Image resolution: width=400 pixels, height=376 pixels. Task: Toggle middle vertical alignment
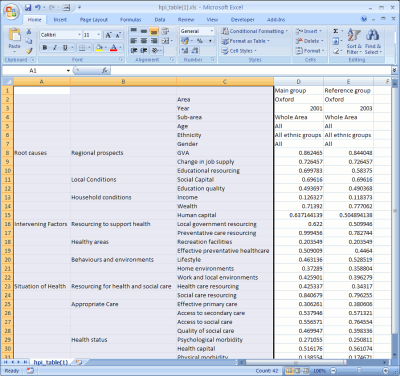[144, 31]
